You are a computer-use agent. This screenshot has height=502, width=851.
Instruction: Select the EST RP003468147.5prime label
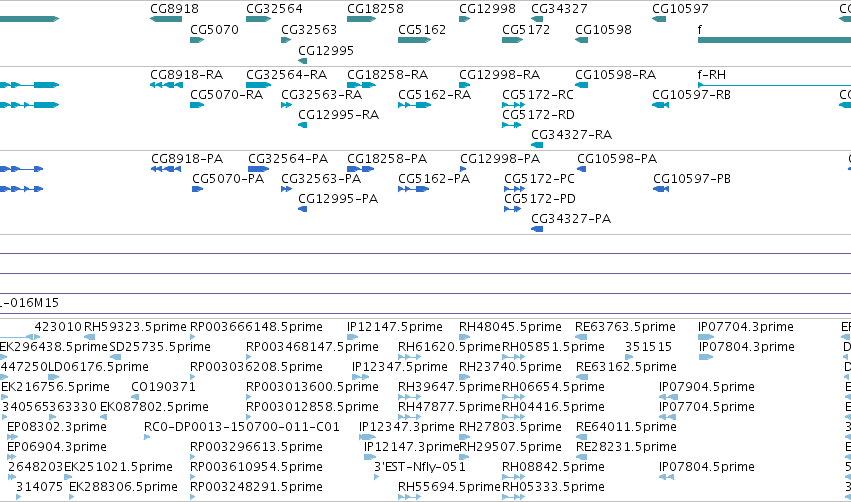pyautogui.click(x=312, y=347)
